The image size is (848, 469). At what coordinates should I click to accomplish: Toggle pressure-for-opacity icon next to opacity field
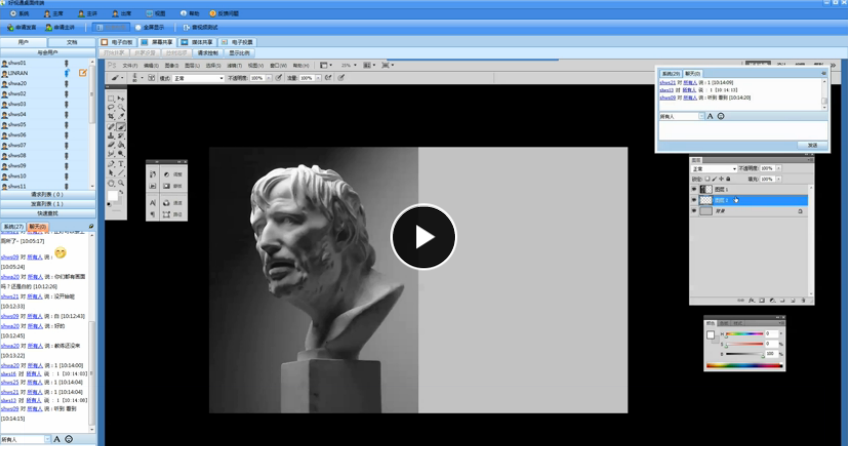(279, 78)
